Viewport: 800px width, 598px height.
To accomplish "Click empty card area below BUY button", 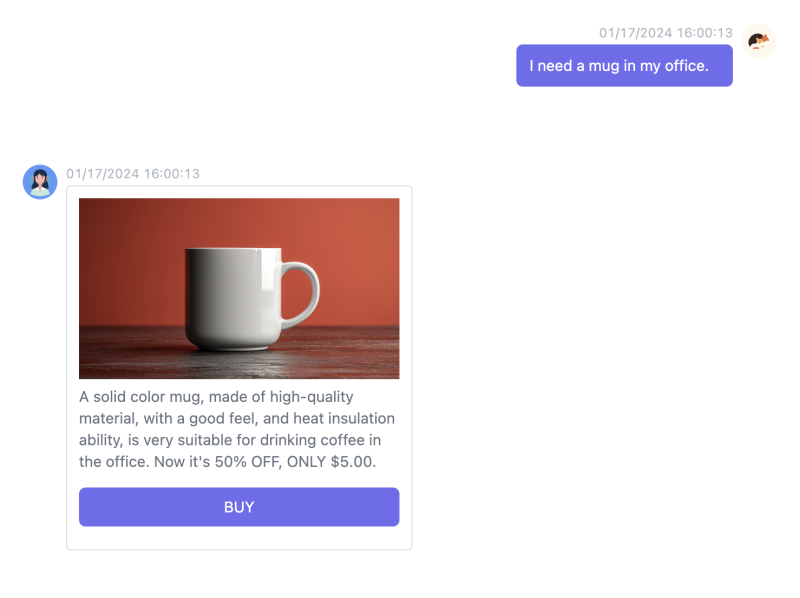I will click(x=239, y=538).
